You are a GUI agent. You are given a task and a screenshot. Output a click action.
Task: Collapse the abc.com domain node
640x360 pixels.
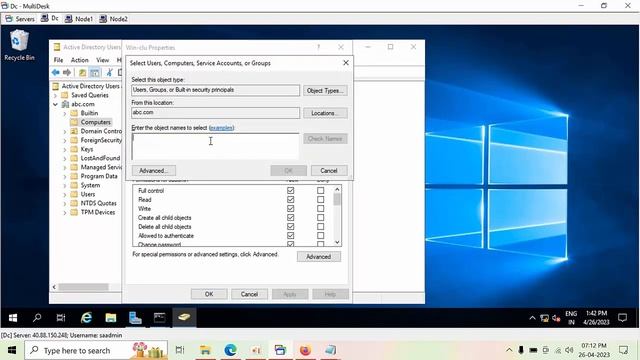tap(56, 104)
